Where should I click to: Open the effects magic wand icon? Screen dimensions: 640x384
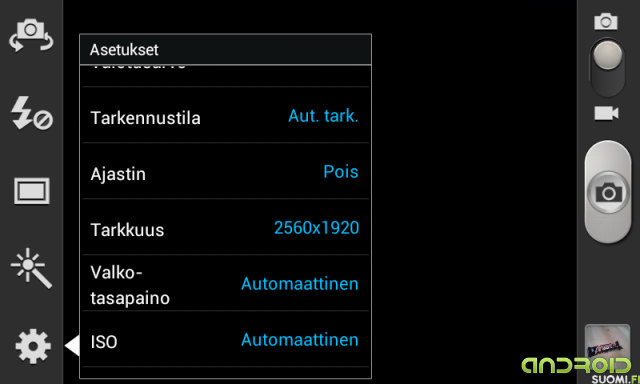coord(31,268)
